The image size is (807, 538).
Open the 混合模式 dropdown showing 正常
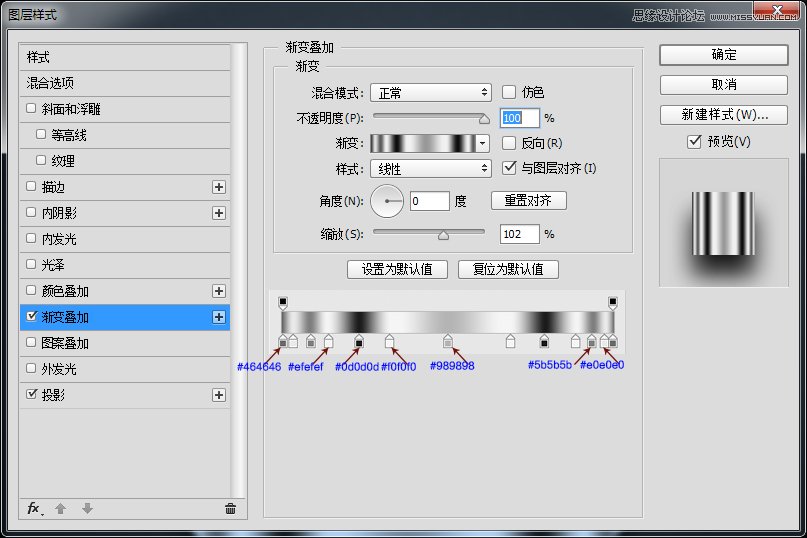[x=431, y=93]
